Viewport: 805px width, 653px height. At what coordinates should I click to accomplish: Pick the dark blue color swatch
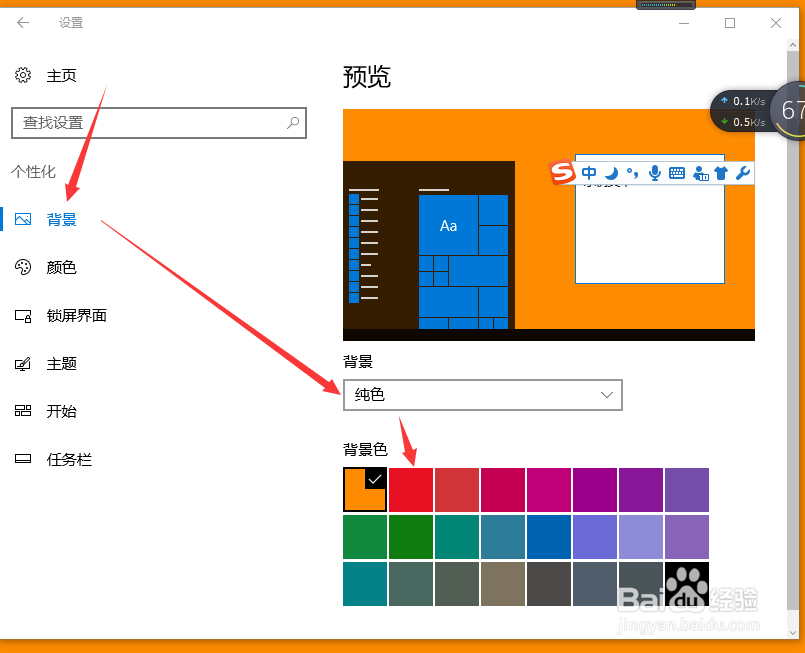click(x=549, y=537)
